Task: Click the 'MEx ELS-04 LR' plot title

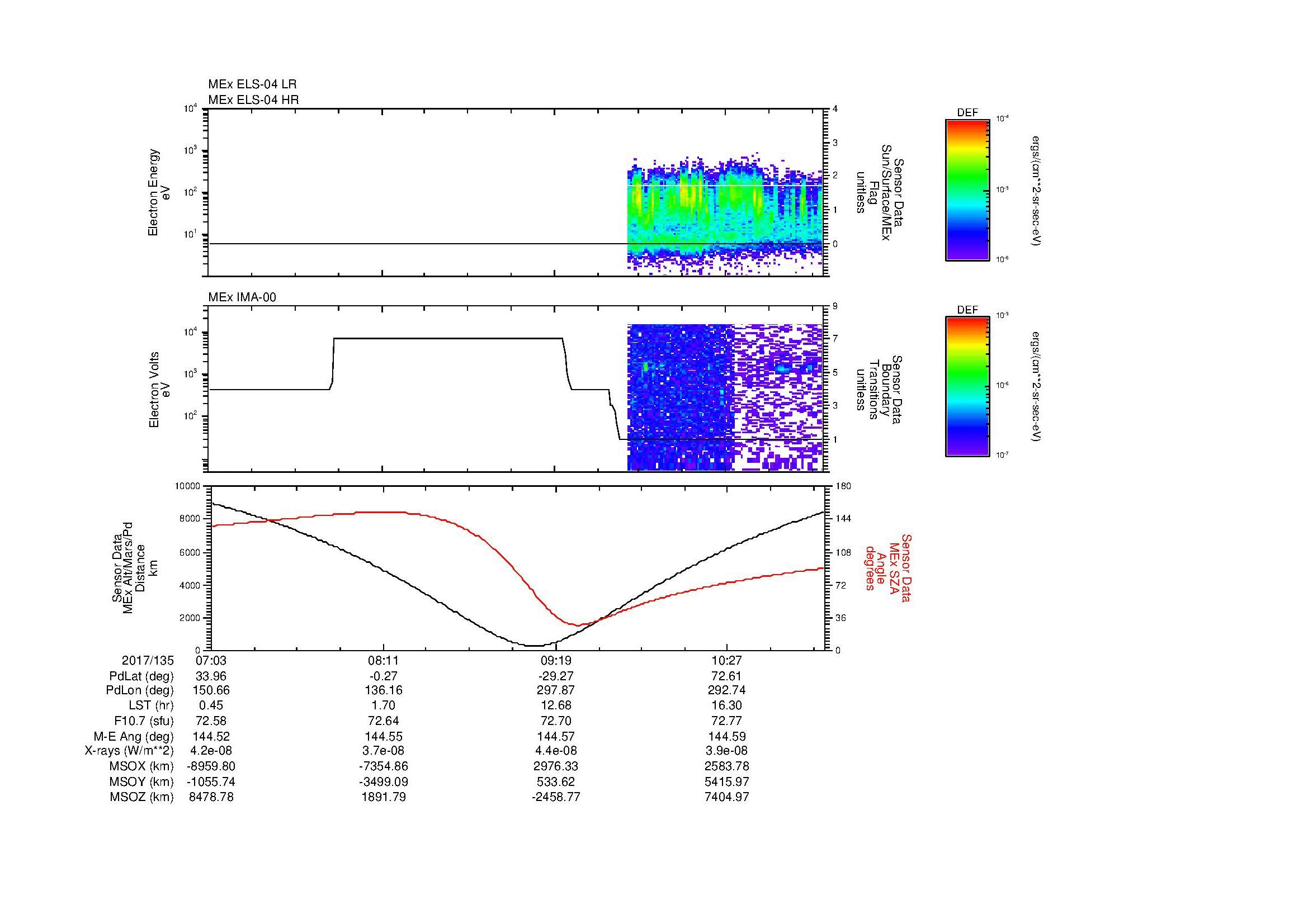Action: pos(252,84)
